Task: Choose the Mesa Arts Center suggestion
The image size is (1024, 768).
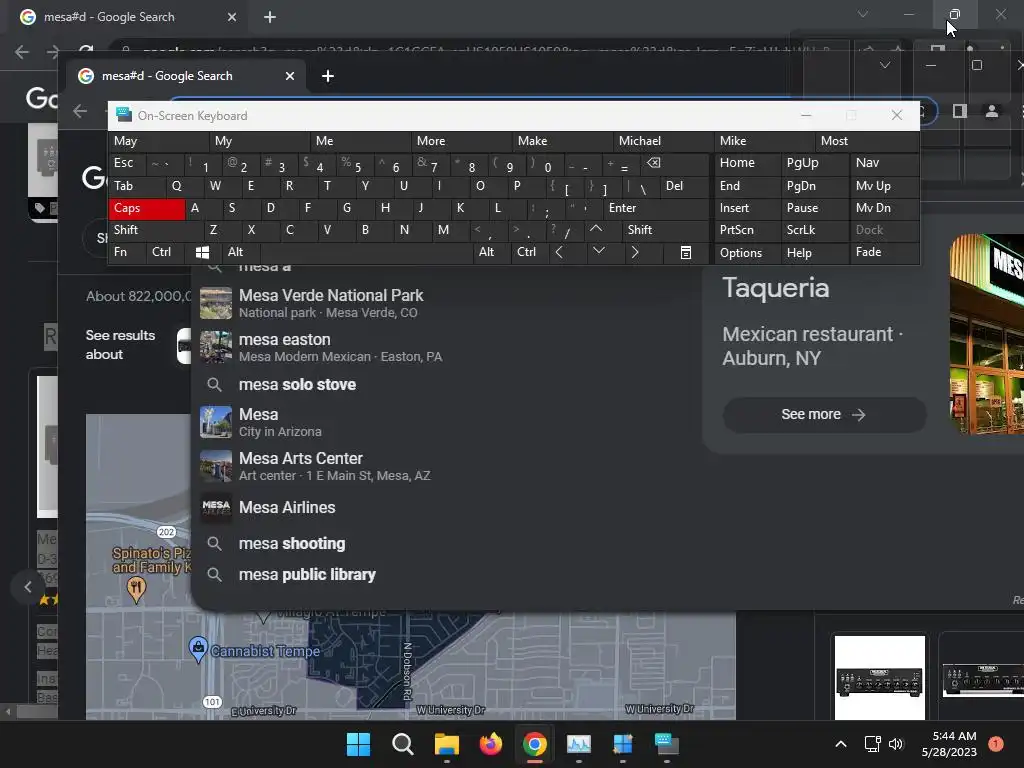Action: coord(444,466)
